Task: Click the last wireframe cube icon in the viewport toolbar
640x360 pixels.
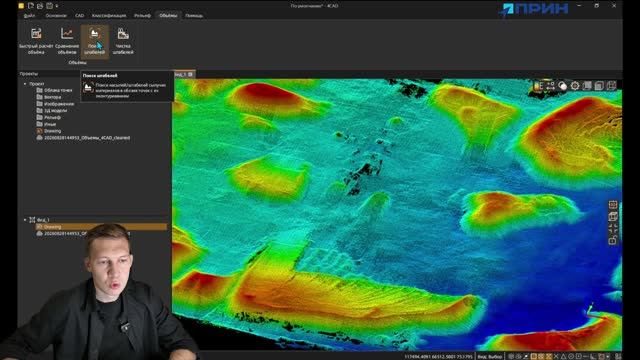Action: tap(611, 86)
